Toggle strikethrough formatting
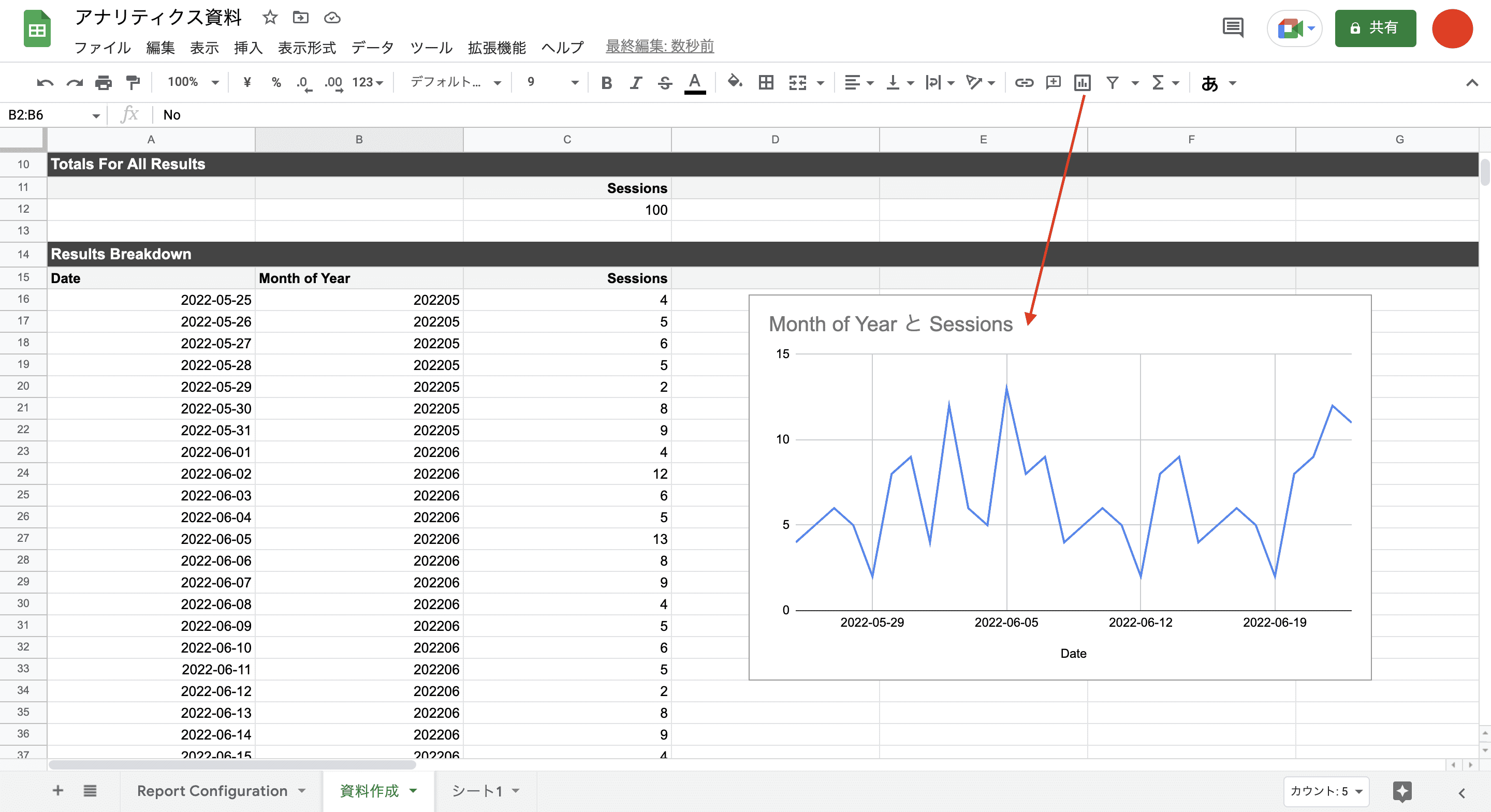 pos(664,83)
